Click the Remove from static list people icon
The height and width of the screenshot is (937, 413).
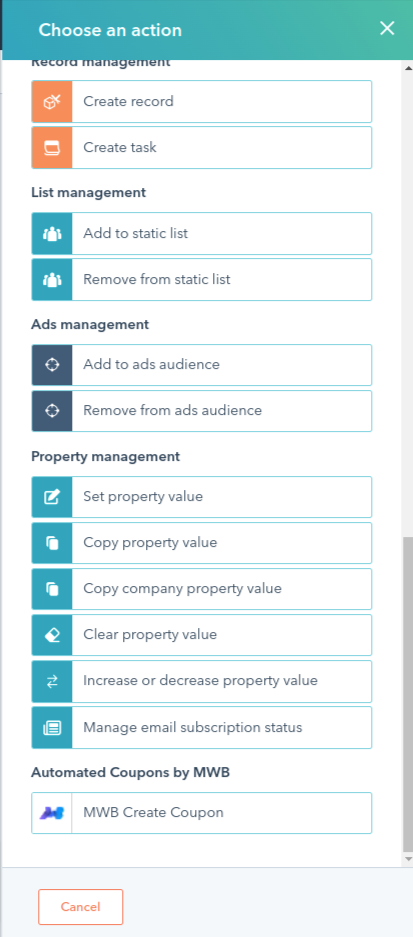coord(52,280)
